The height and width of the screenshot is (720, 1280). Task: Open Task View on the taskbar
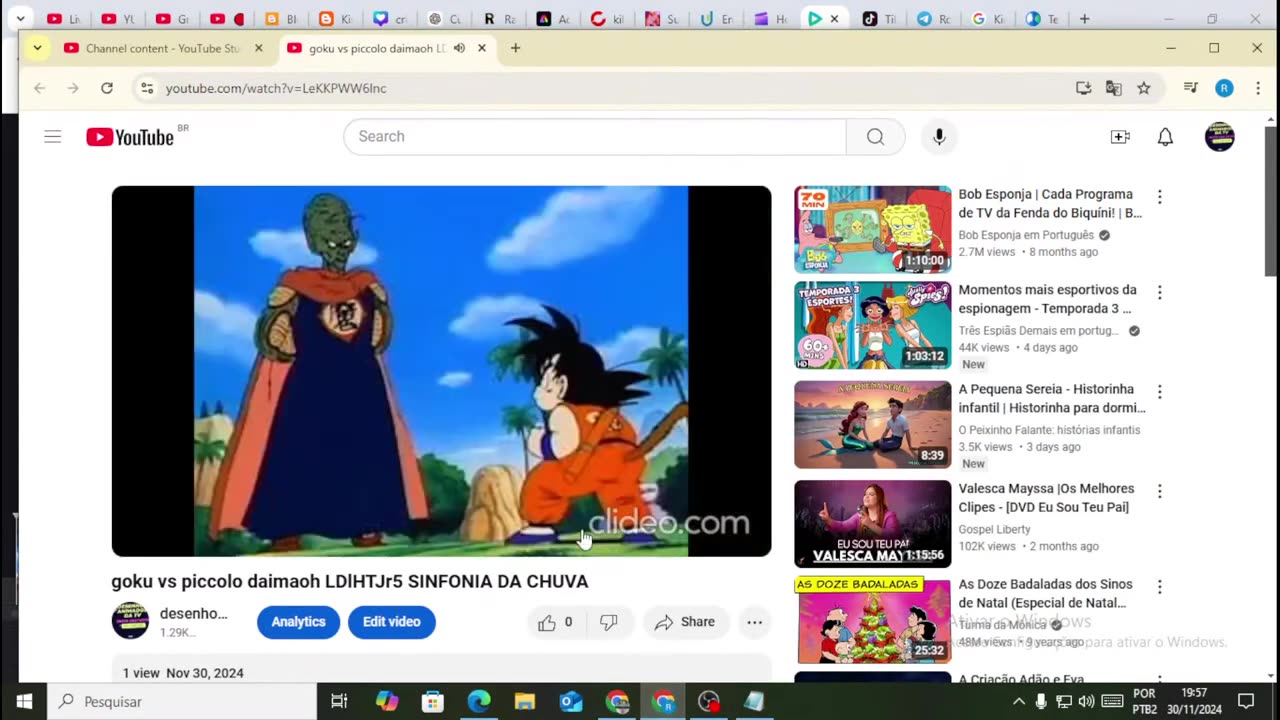[339, 701]
